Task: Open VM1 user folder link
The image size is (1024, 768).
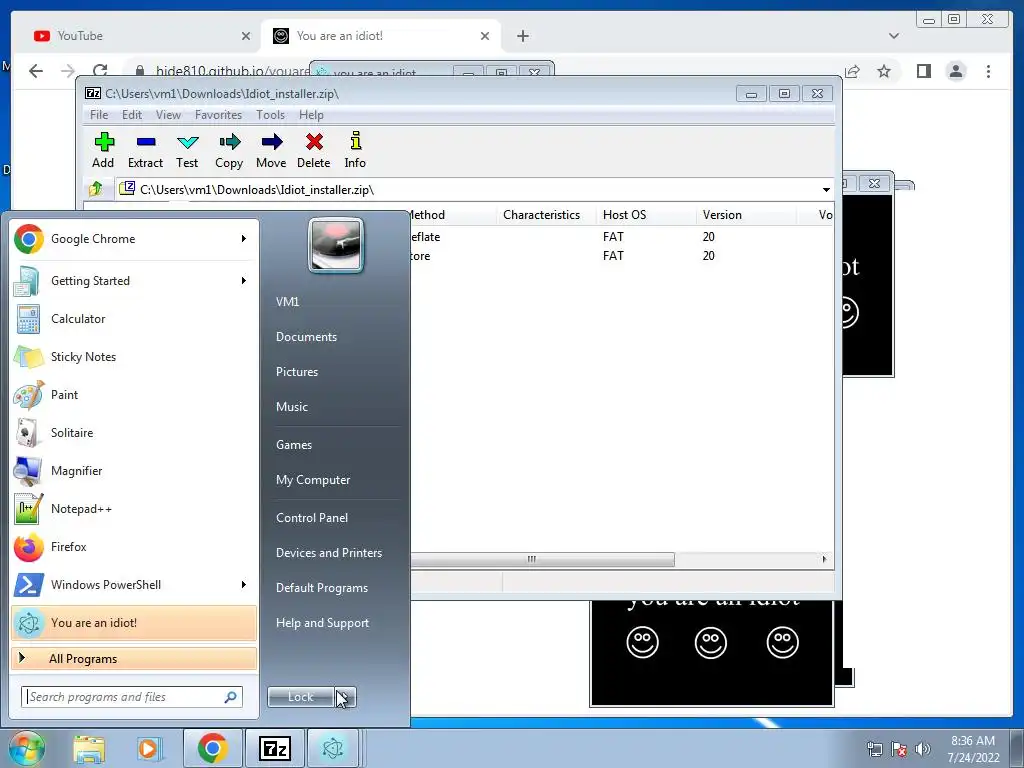Action: click(287, 302)
